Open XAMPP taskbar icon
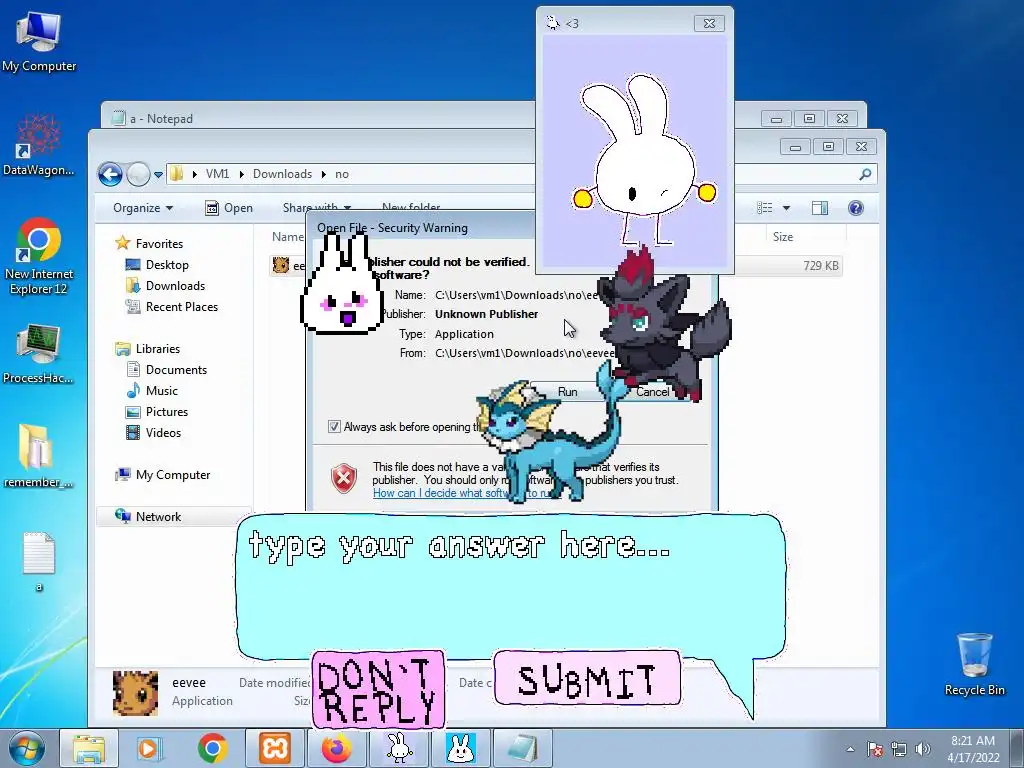The height and width of the screenshot is (768, 1024). pos(274,748)
